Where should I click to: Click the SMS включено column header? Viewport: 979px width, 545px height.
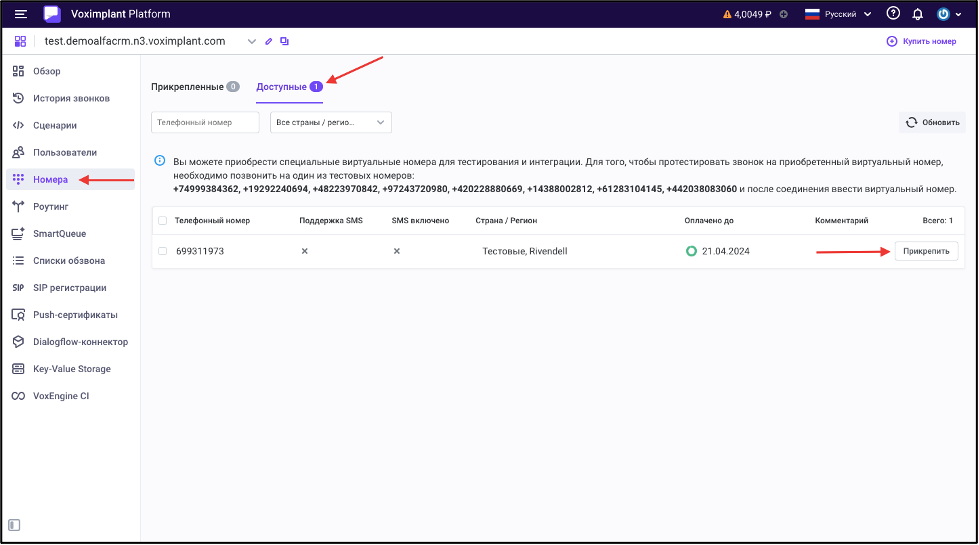coord(420,220)
